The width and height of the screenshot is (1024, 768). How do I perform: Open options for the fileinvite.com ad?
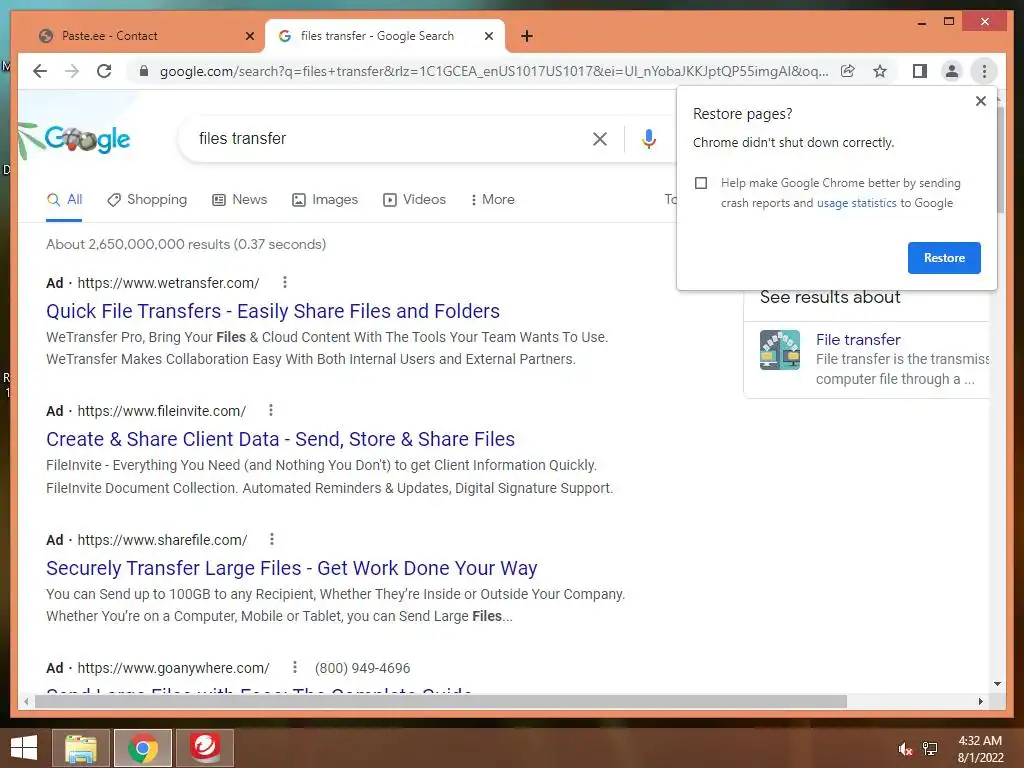tap(271, 410)
